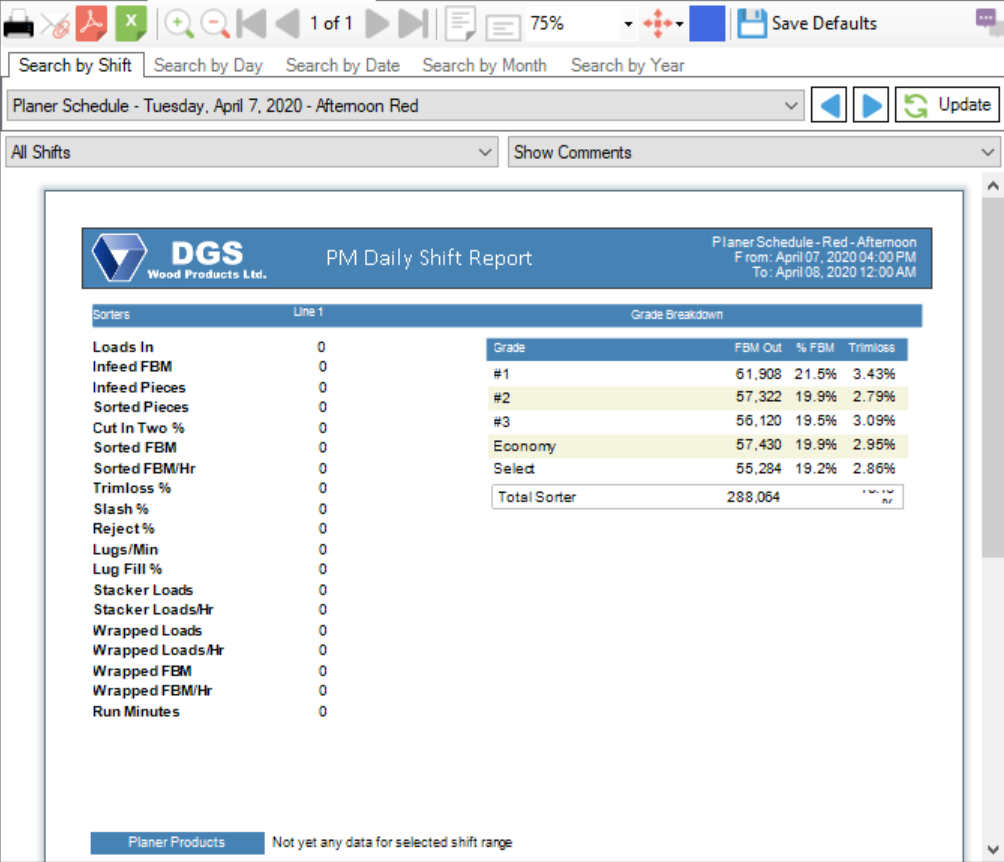
Task: Switch to the Search by Month tab
Action: [x=484, y=65]
